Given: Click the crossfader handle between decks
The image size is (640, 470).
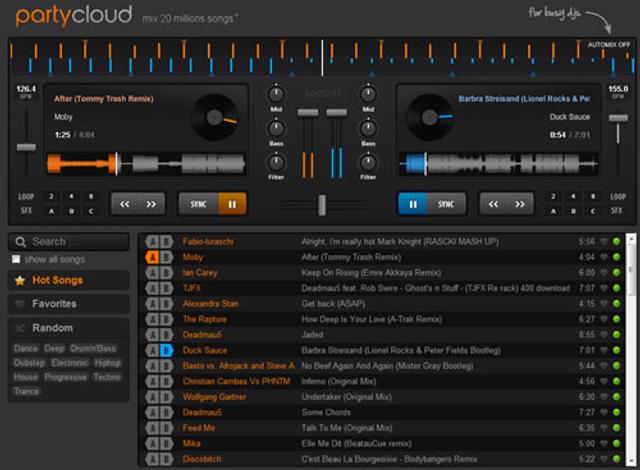Looking at the screenshot, I should tap(322, 205).
